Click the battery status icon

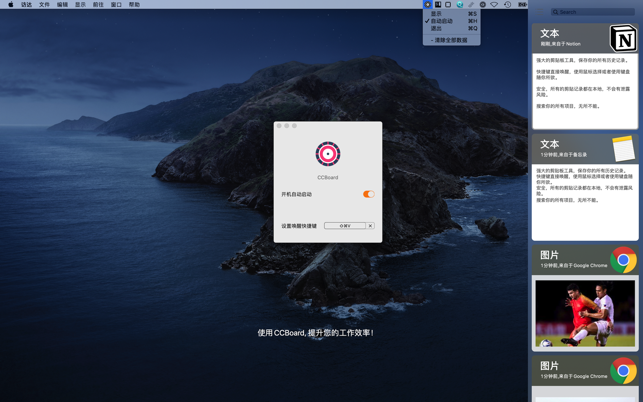click(522, 5)
